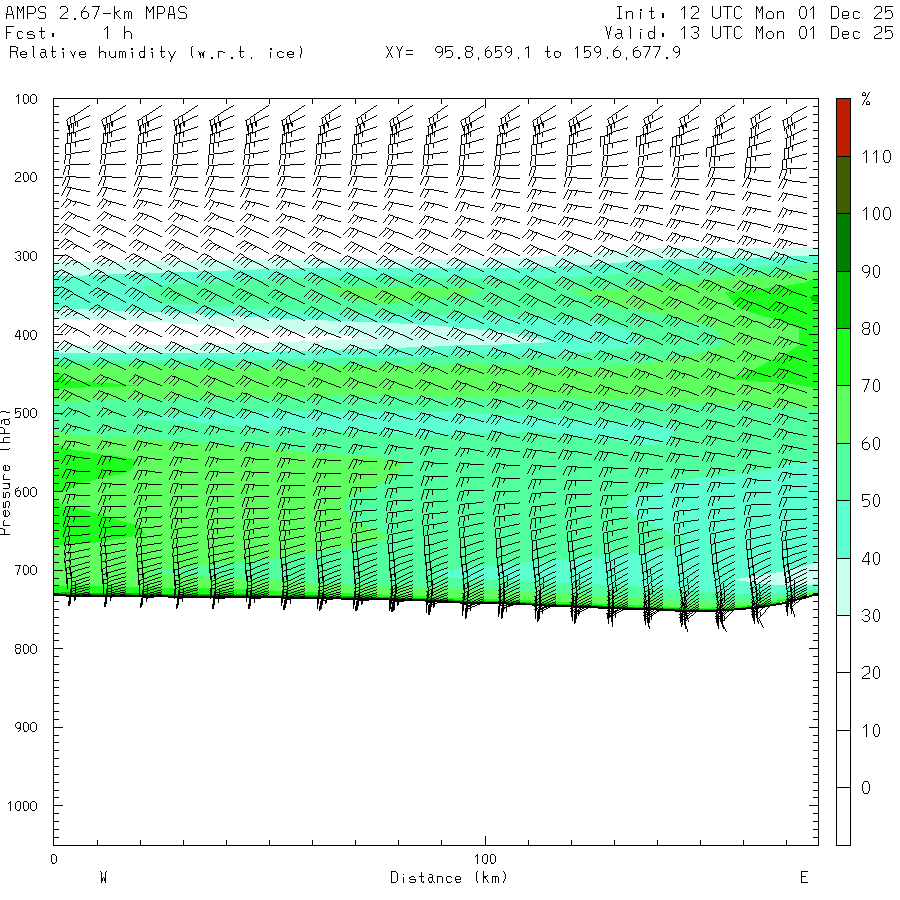Click the colorbar label '90'
This screenshot has width=900, height=900.
click(x=871, y=271)
